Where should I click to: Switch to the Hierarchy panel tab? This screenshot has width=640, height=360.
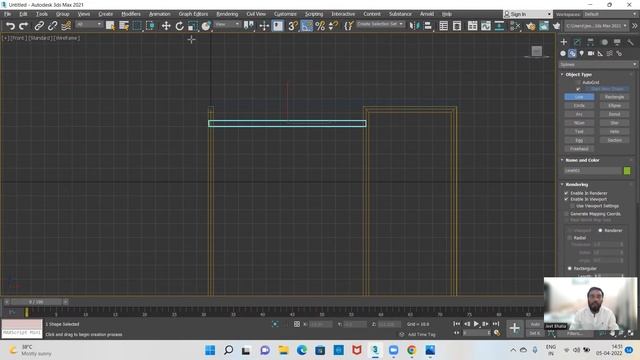591,42
